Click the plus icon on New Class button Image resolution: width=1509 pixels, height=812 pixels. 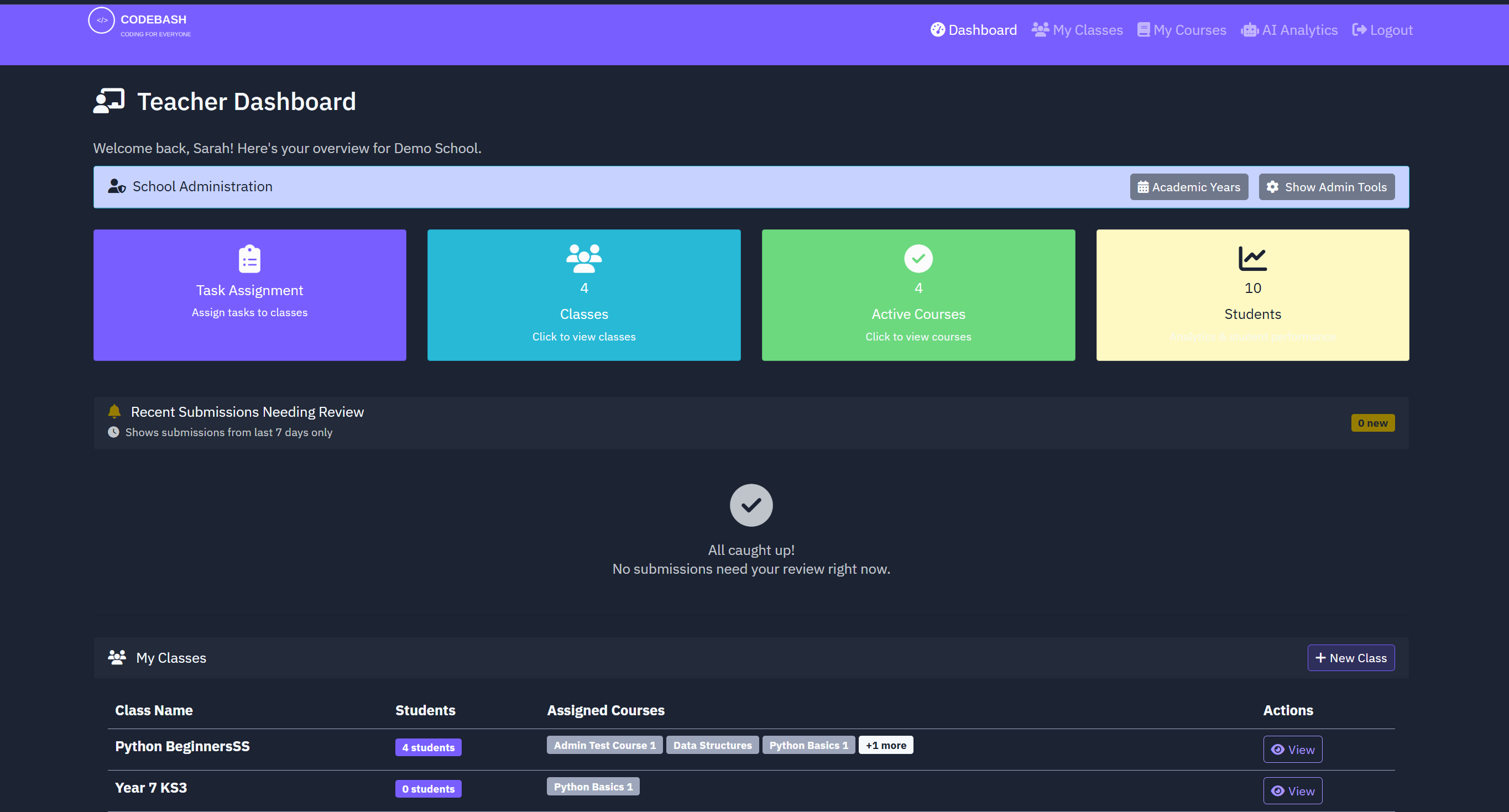[x=1320, y=658]
